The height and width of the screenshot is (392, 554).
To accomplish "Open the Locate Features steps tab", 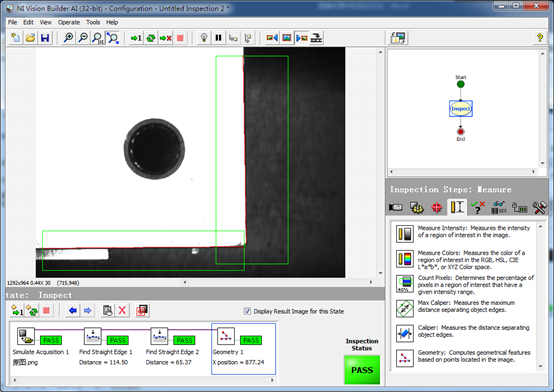I will point(437,207).
